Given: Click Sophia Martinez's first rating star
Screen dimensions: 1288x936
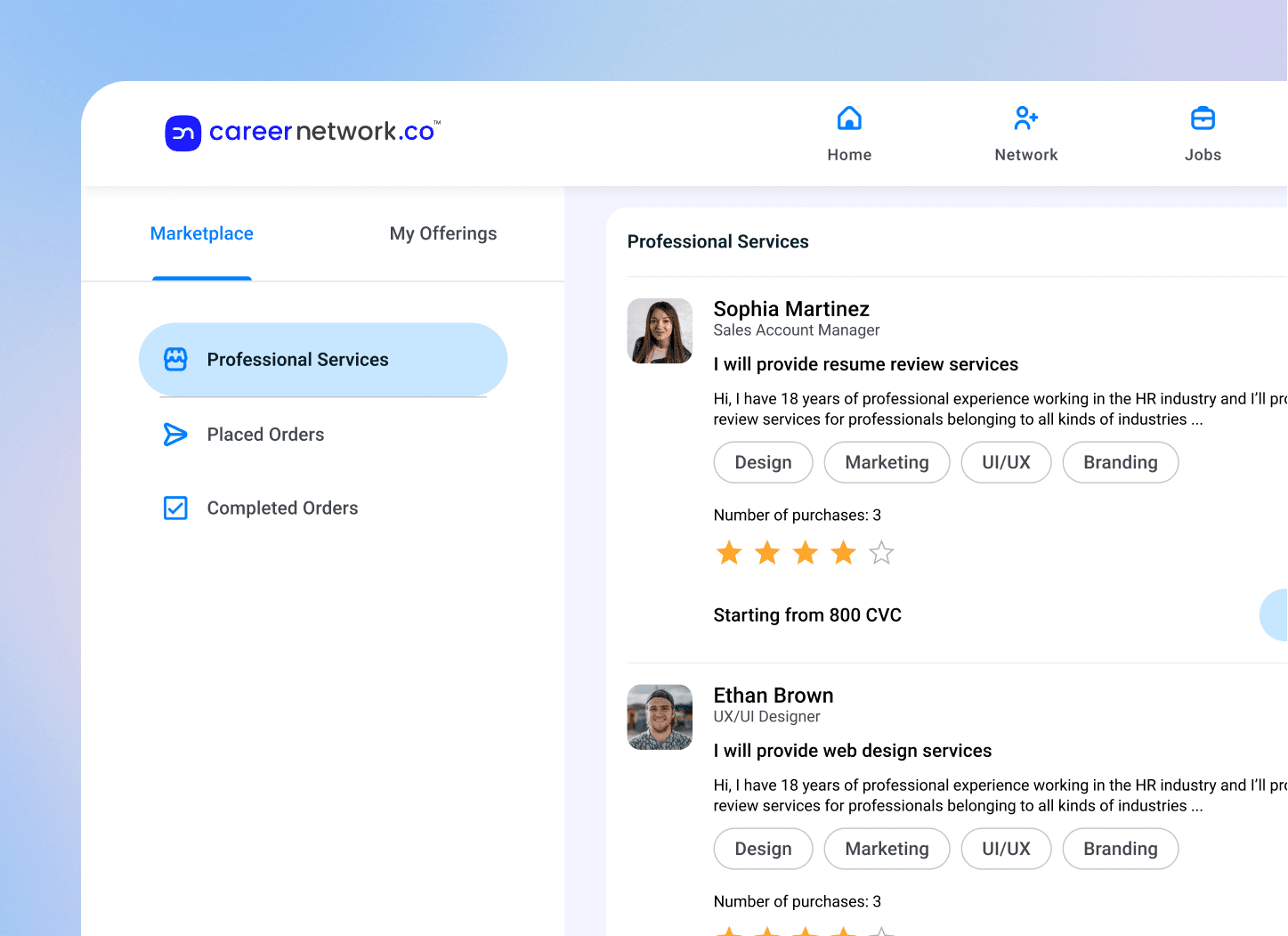Looking at the screenshot, I should click(x=729, y=552).
